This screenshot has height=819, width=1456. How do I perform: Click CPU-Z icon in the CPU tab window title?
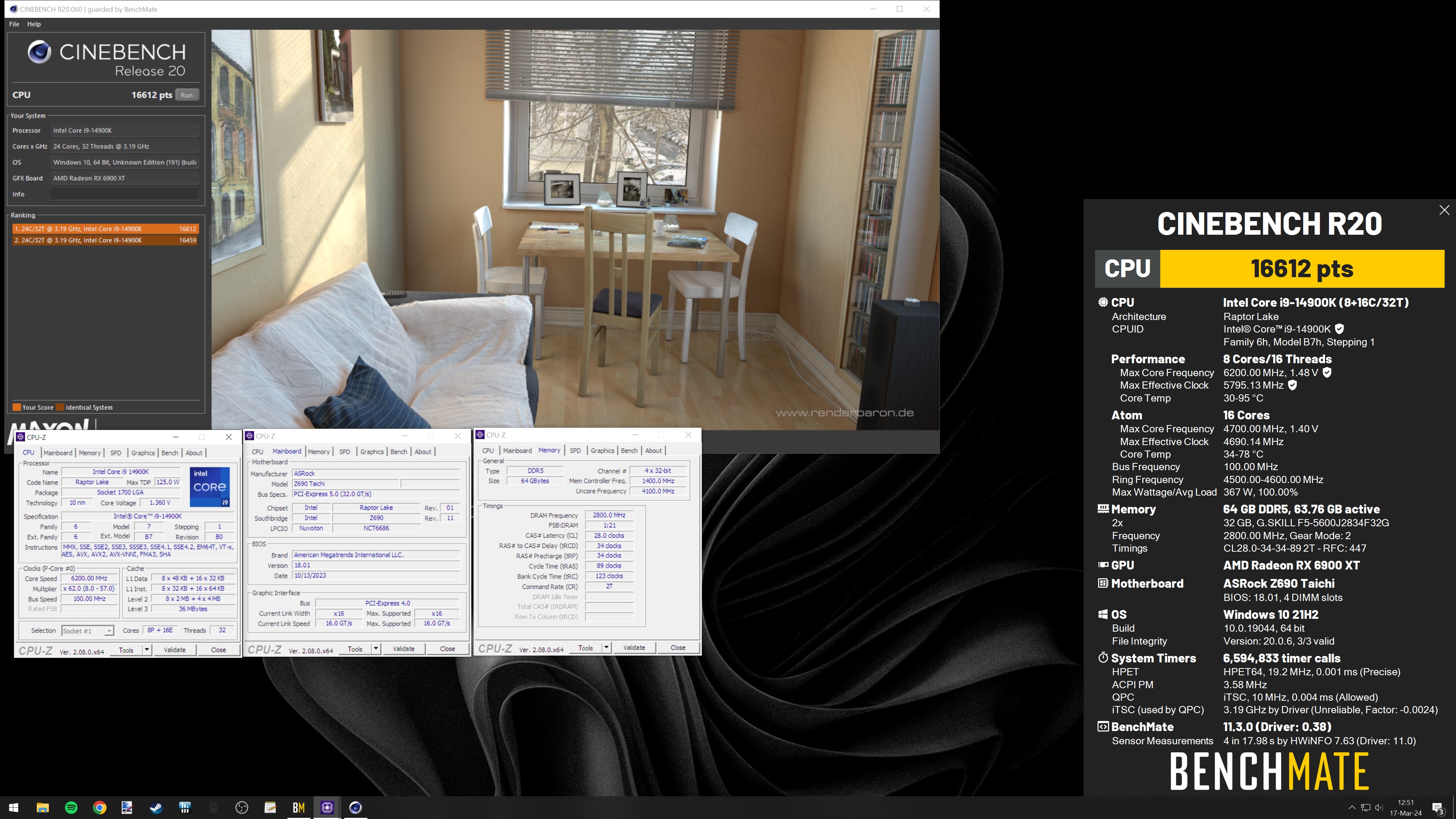(x=21, y=437)
